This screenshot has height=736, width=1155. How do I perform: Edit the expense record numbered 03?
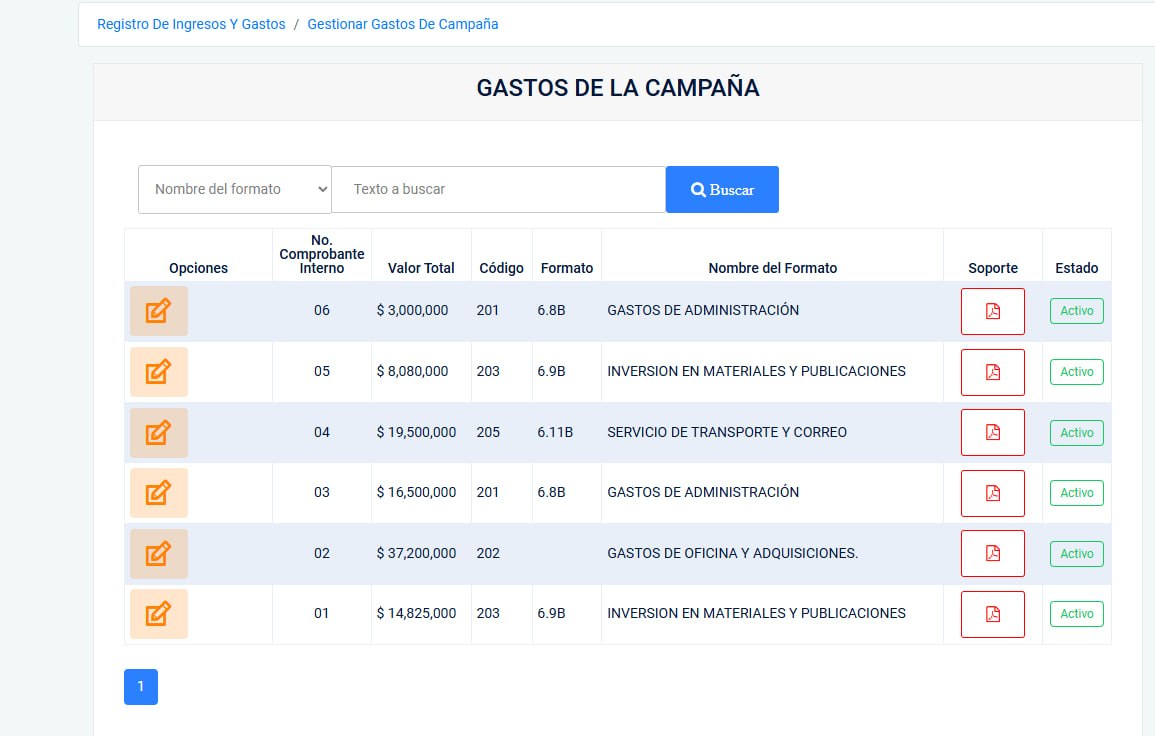[x=159, y=493]
